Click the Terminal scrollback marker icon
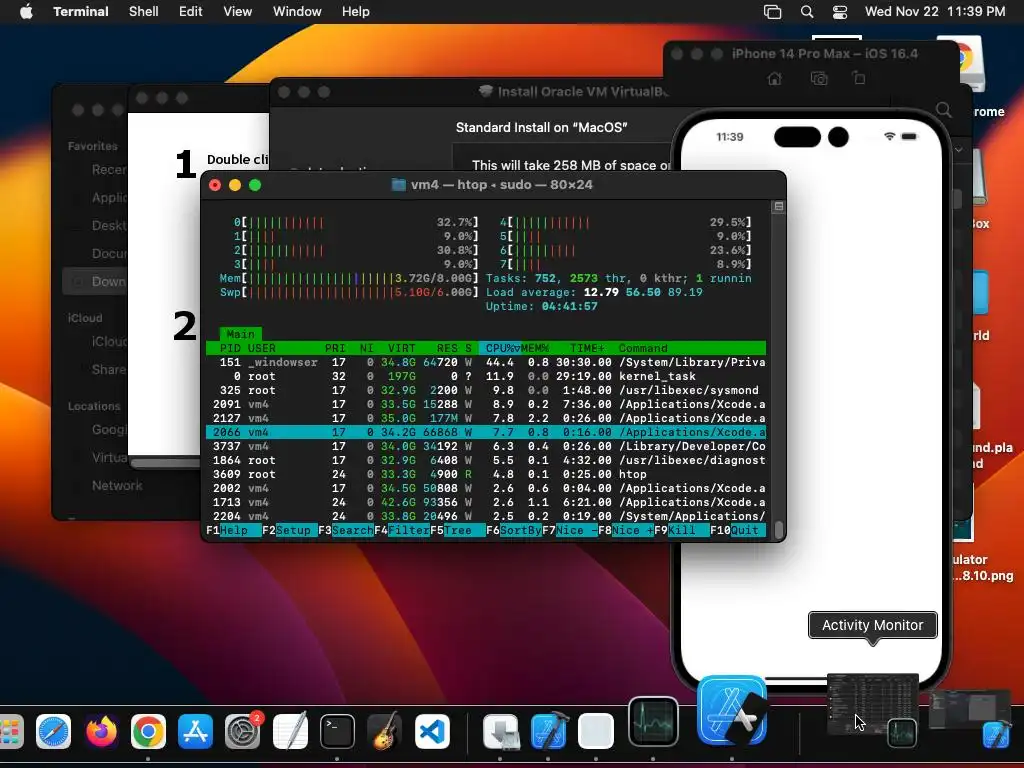Viewport: 1024px width, 768px height. (778, 206)
